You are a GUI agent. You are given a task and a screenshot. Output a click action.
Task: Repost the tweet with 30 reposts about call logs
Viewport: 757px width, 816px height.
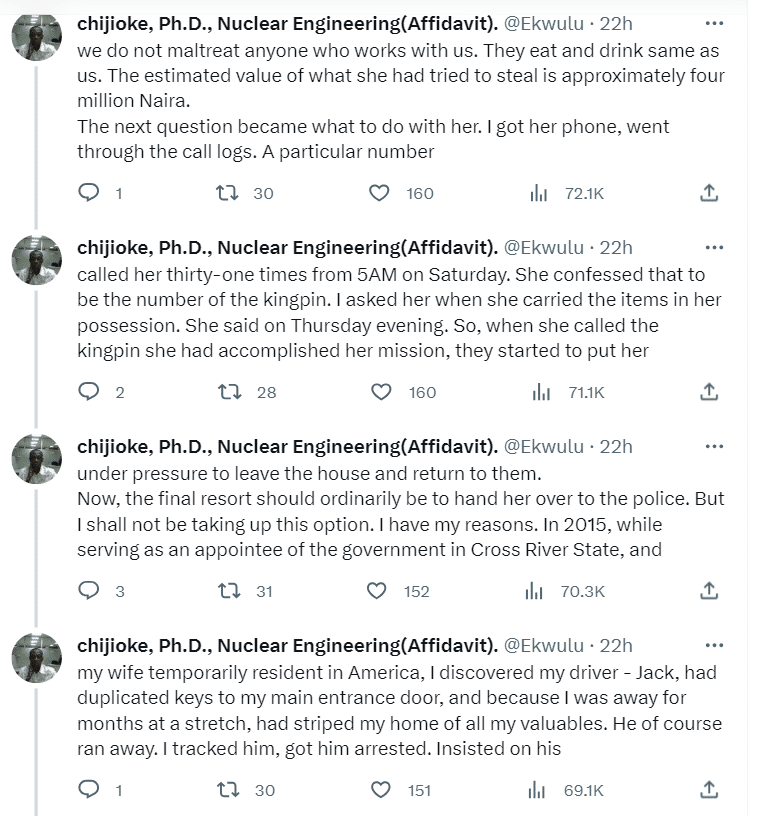(227, 193)
